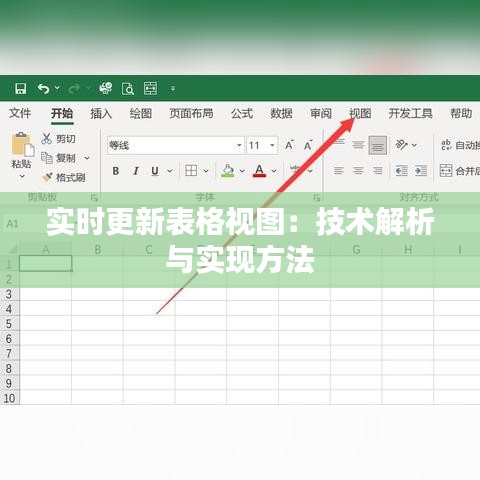The width and height of the screenshot is (480, 480).
Task: Click the increase indent icon
Action: pyautogui.click(x=421, y=171)
